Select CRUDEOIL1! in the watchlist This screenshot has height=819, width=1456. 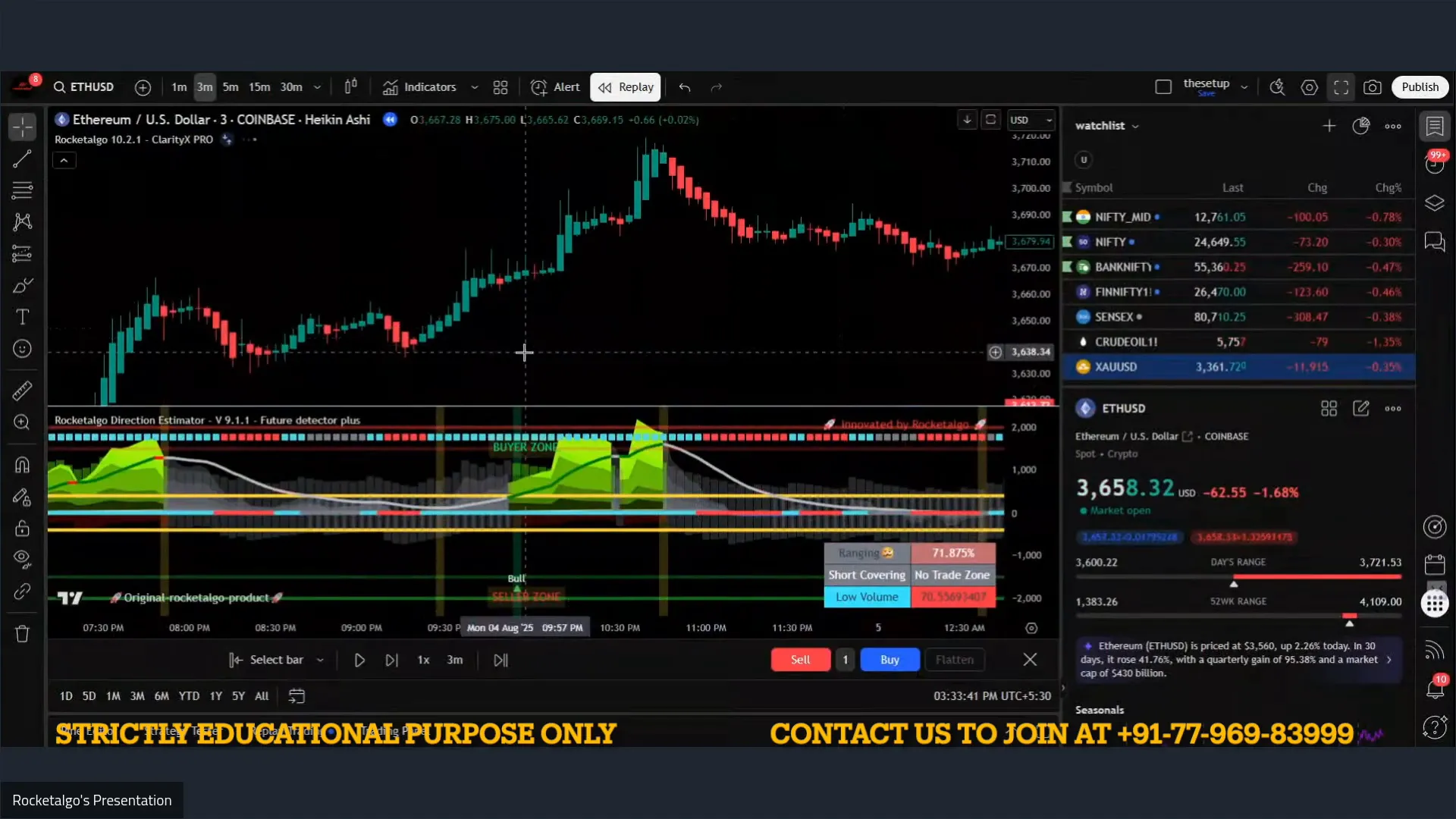click(1238, 342)
